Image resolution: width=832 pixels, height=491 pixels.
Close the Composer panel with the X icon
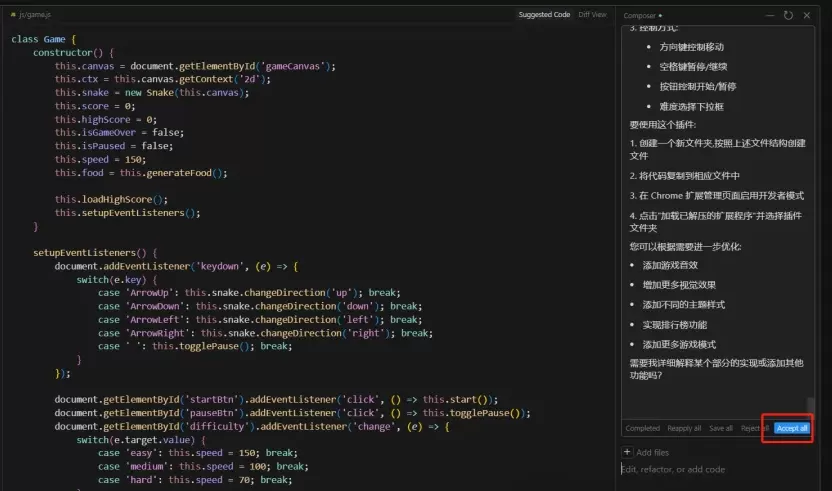807,15
